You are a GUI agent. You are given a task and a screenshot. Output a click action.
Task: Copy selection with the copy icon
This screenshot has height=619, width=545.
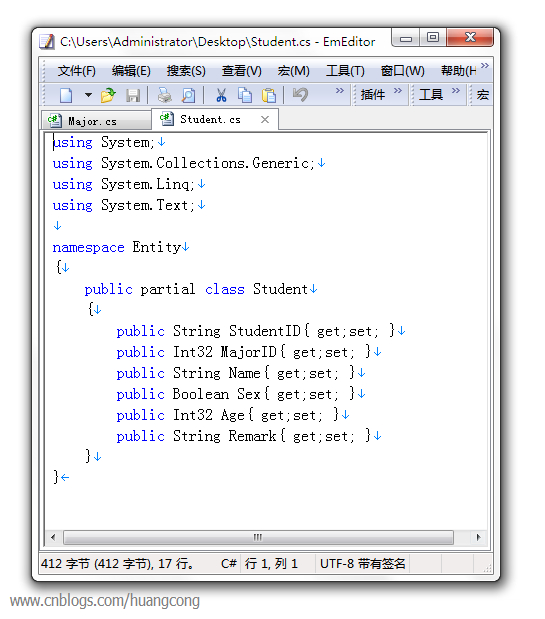[x=245, y=95]
